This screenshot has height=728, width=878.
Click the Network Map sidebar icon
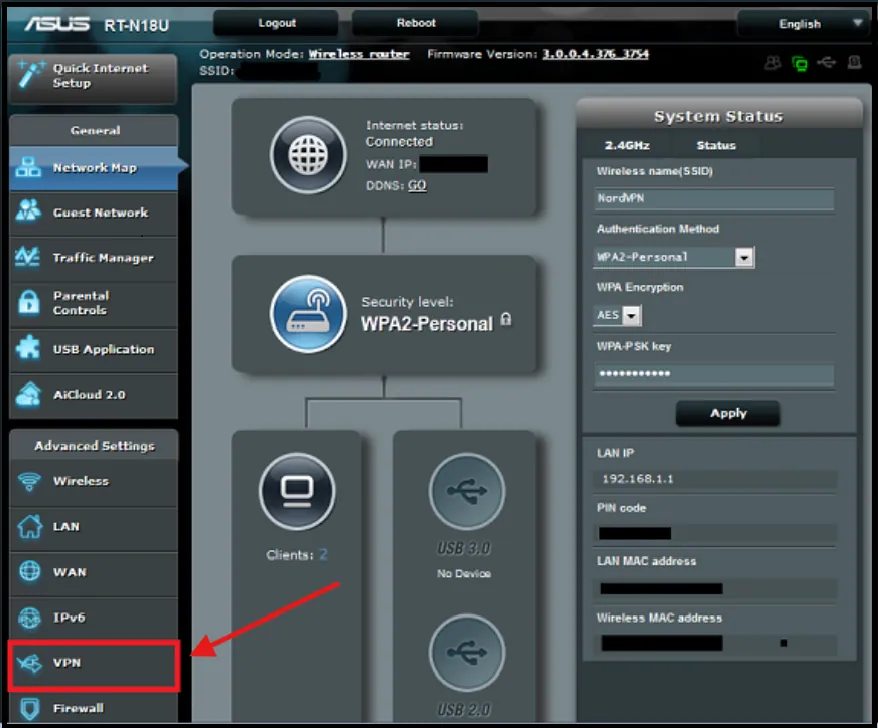click(x=28, y=167)
